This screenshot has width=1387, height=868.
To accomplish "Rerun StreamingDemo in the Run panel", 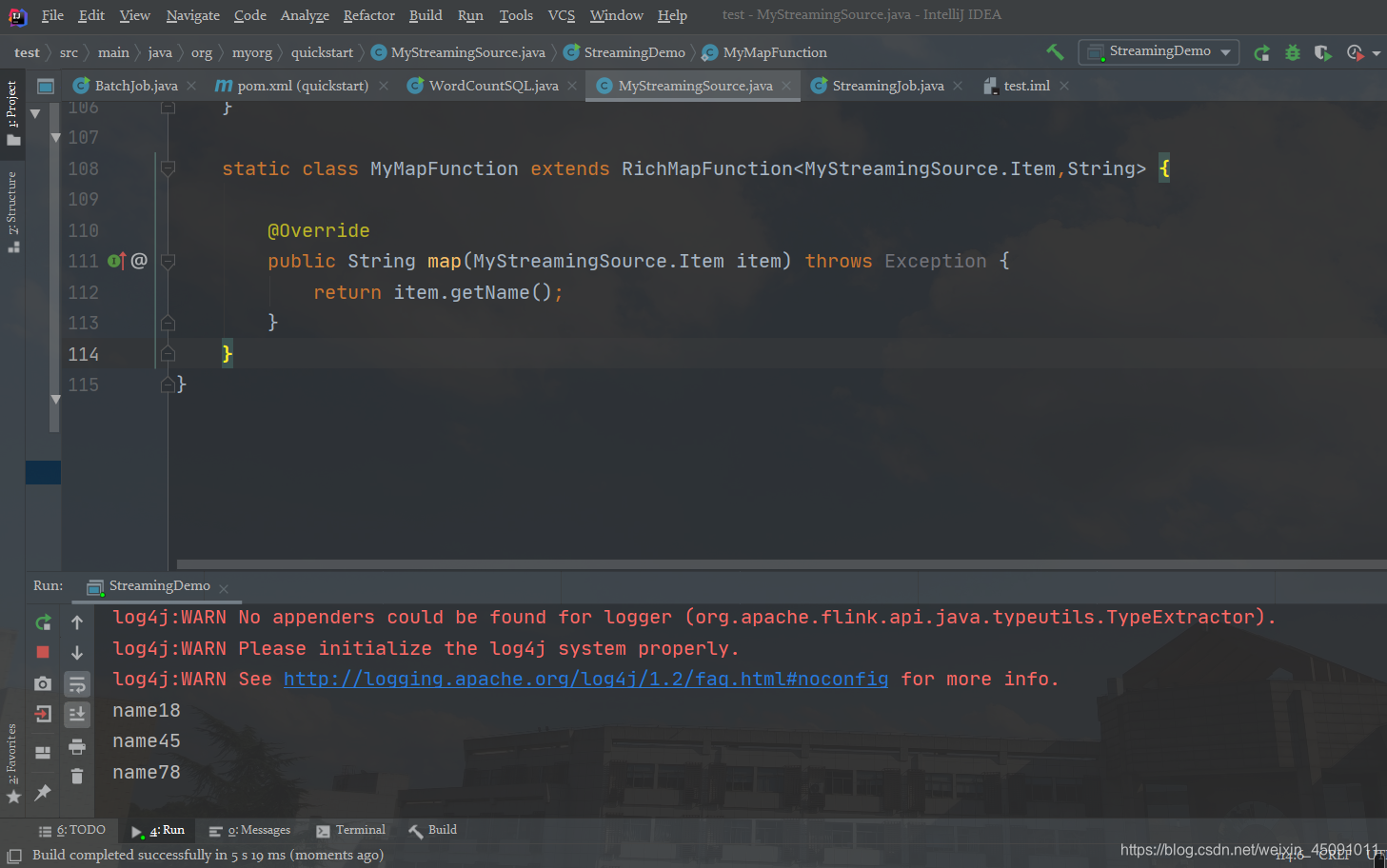I will [43, 622].
